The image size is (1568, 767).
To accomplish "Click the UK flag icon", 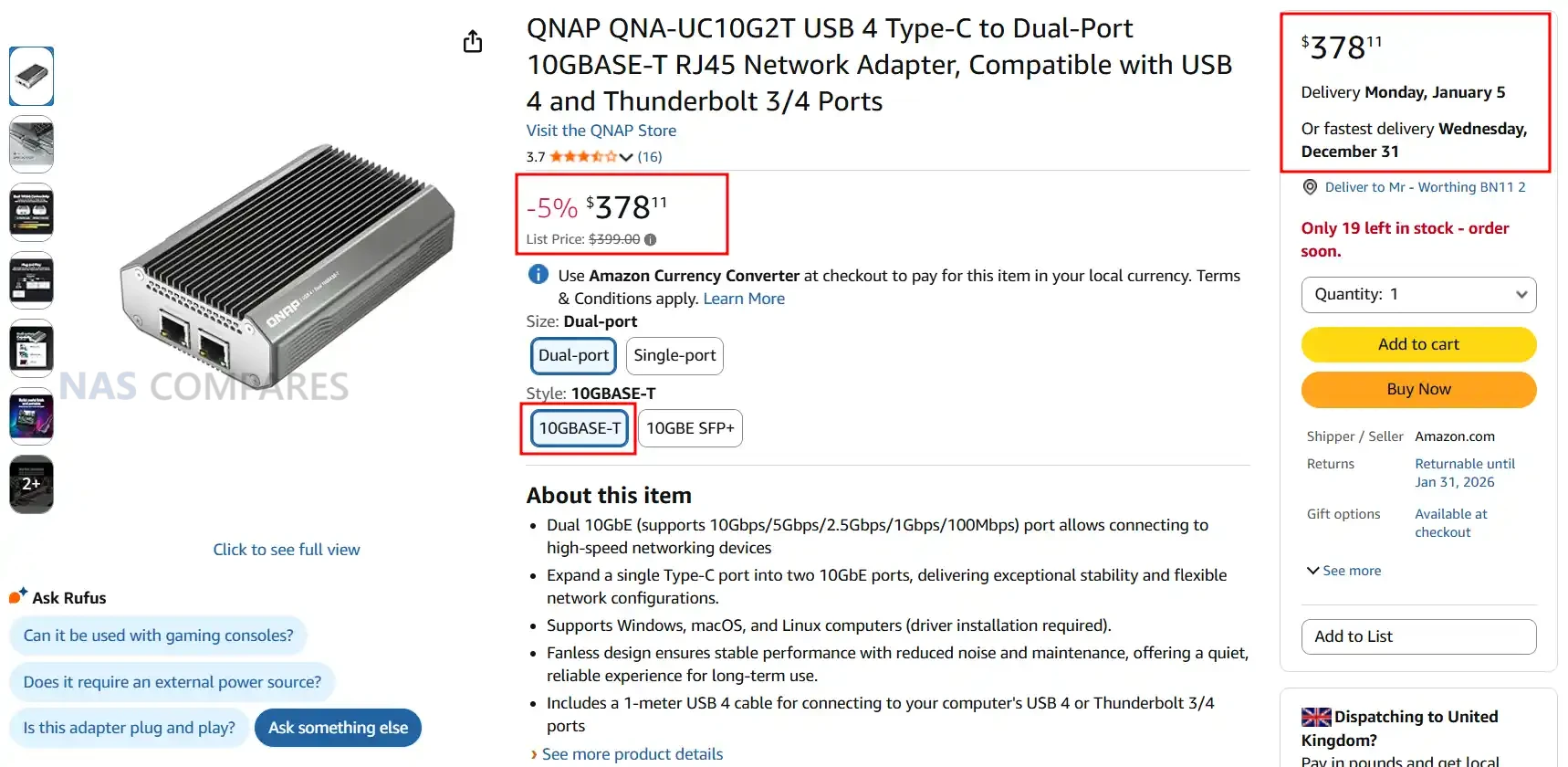I will pos(1316,718).
